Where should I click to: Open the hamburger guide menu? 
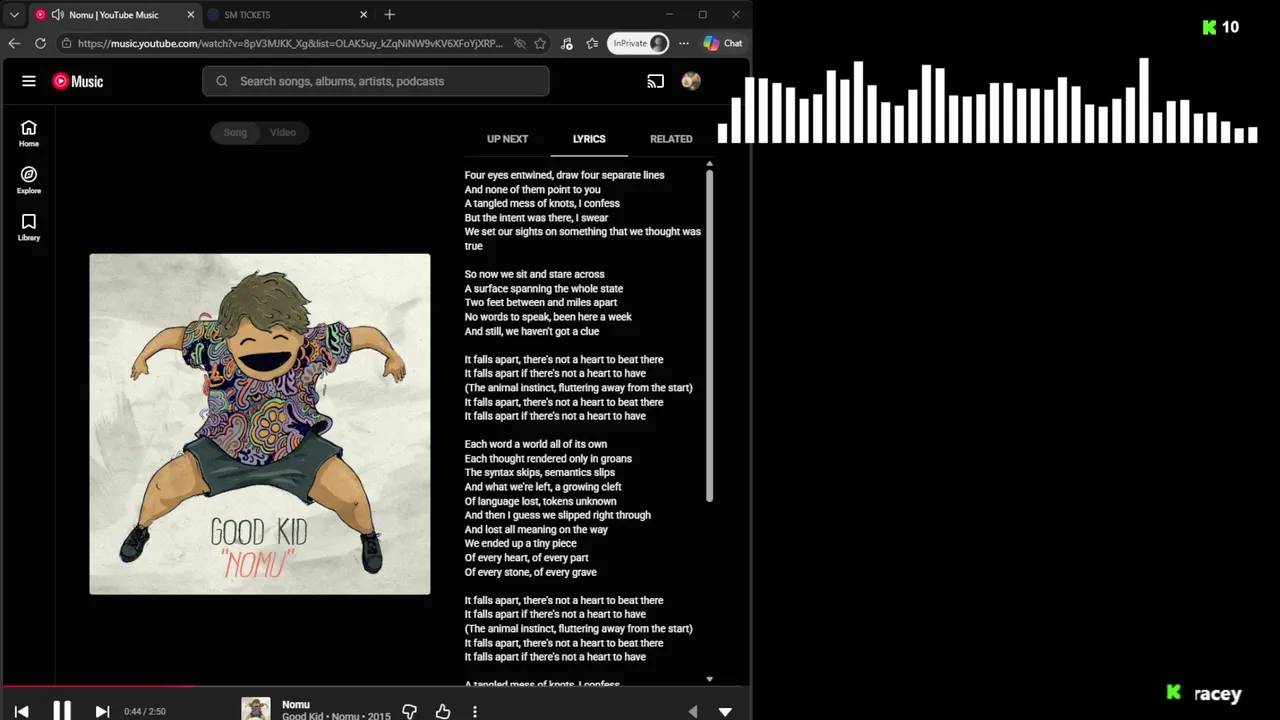point(29,81)
